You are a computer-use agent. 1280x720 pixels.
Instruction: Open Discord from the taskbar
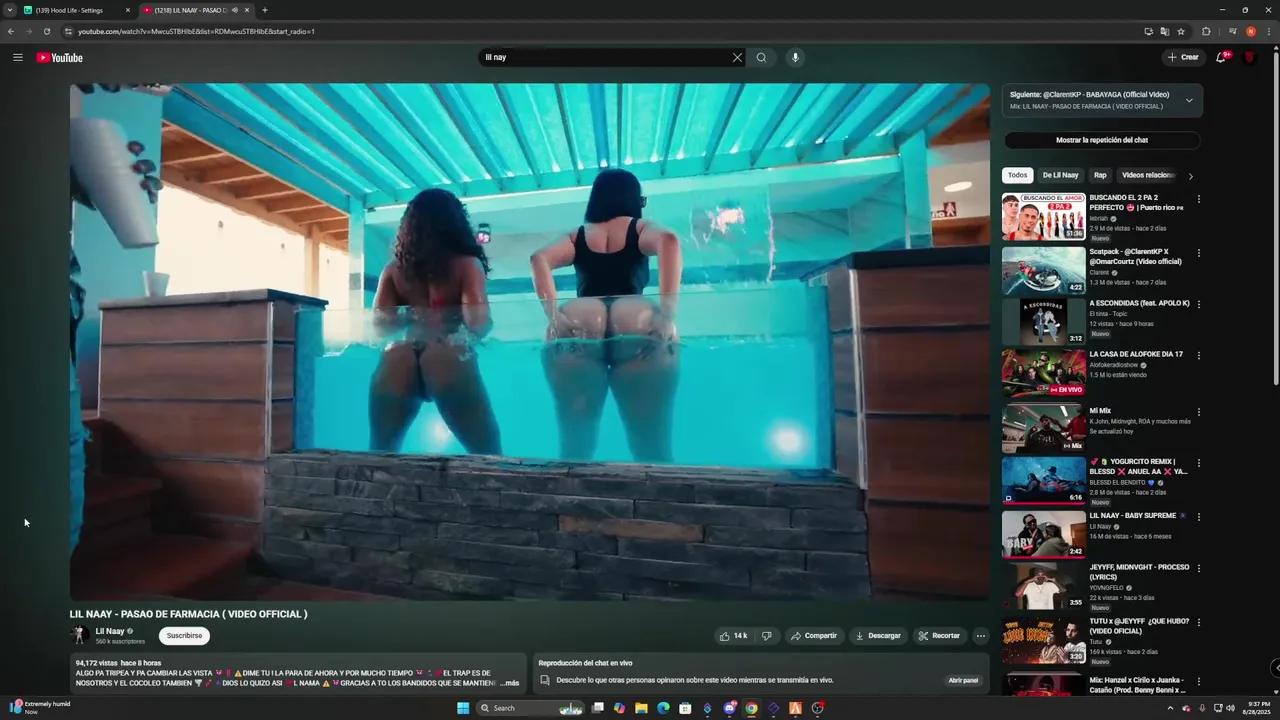pyautogui.click(x=731, y=708)
